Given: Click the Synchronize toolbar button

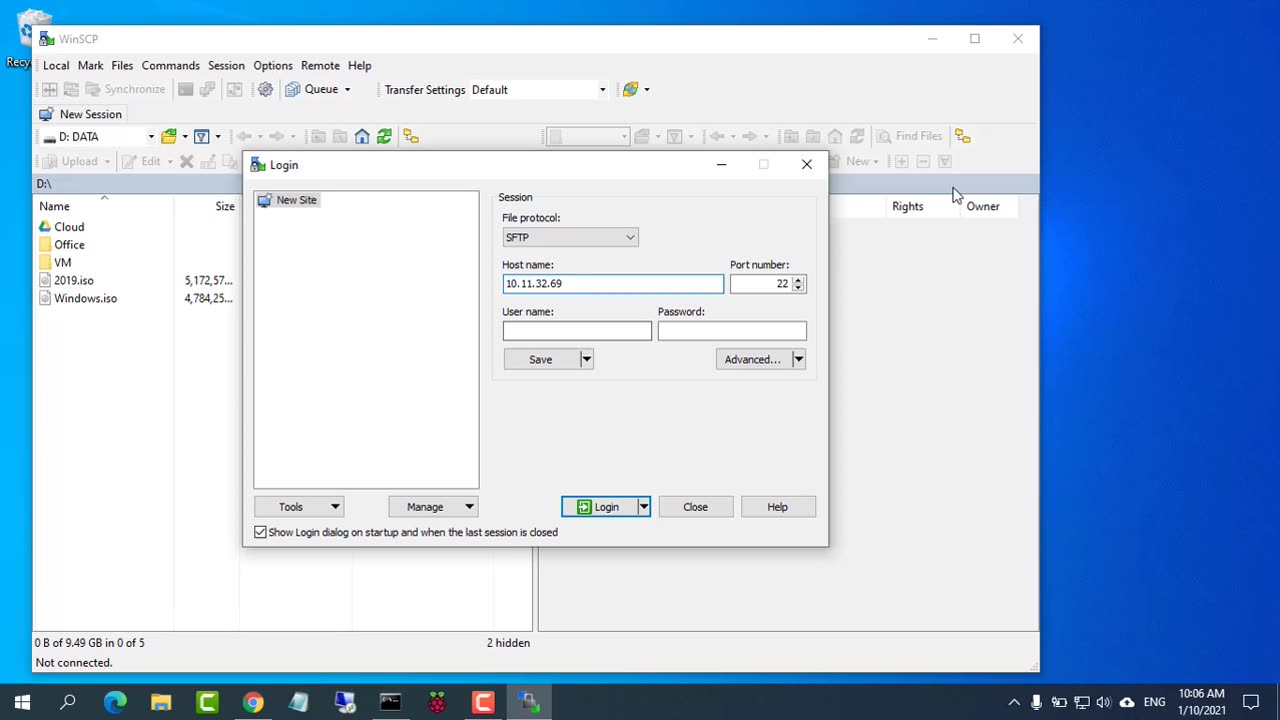Looking at the screenshot, I should click(x=124, y=89).
